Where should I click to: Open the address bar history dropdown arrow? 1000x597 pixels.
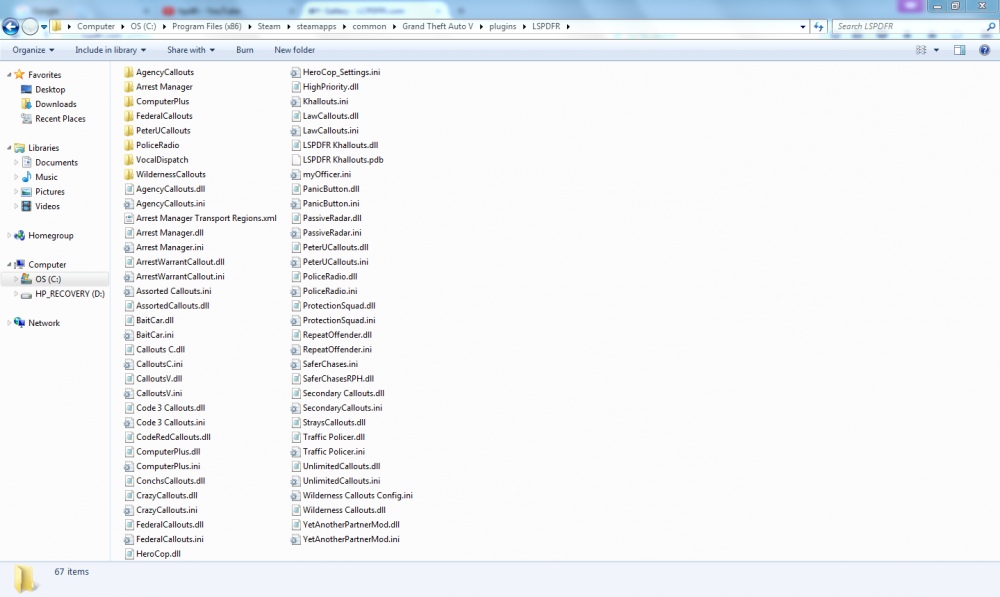click(x=802, y=27)
